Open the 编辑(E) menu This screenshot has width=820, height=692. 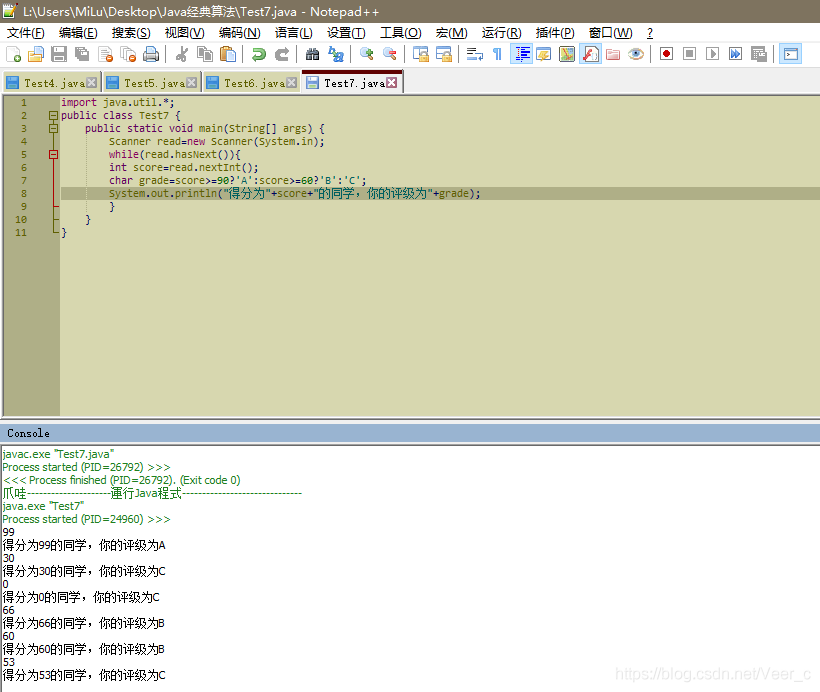[x=78, y=33]
